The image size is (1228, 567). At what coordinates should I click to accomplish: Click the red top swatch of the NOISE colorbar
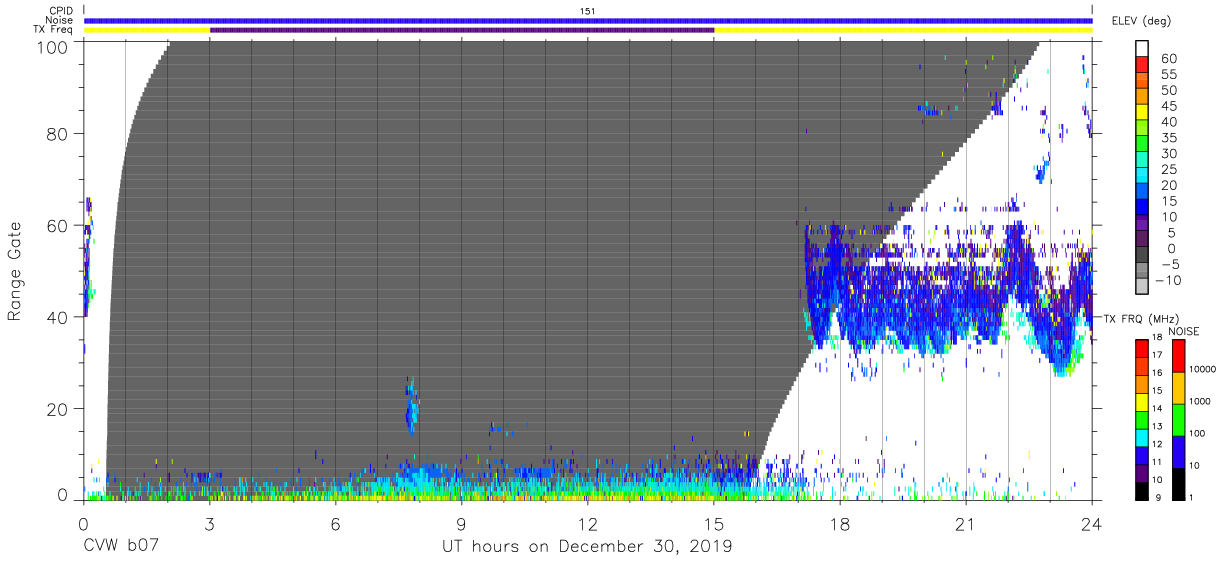pyautogui.click(x=1177, y=355)
